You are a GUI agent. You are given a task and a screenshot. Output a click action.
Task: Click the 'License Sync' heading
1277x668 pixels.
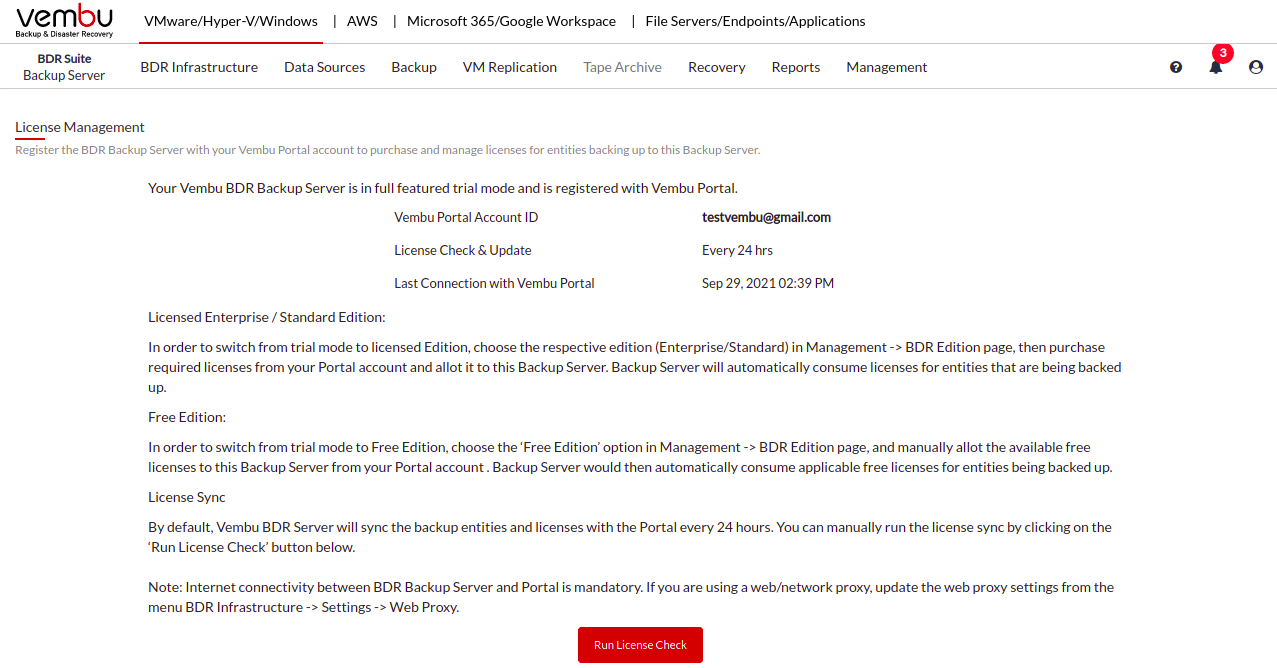click(x=187, y=497)
